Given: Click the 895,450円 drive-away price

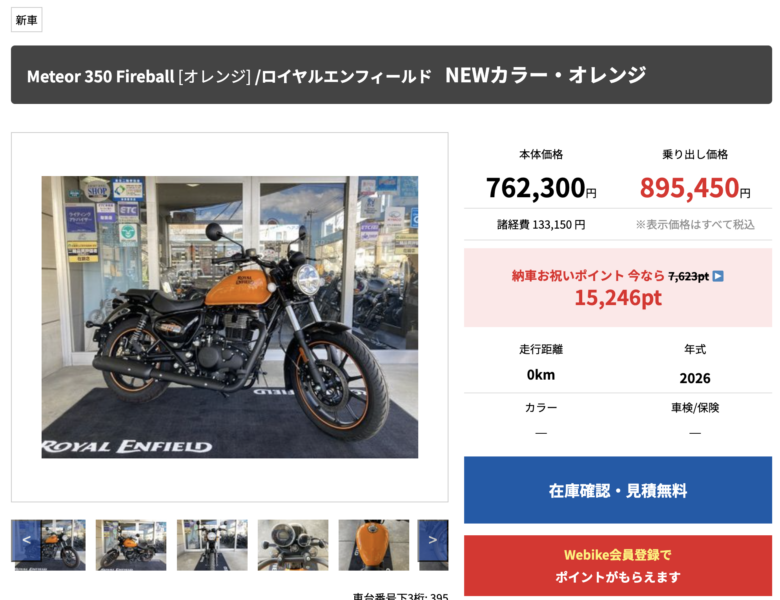Looking at the screenshot, I should click(695, 188).
